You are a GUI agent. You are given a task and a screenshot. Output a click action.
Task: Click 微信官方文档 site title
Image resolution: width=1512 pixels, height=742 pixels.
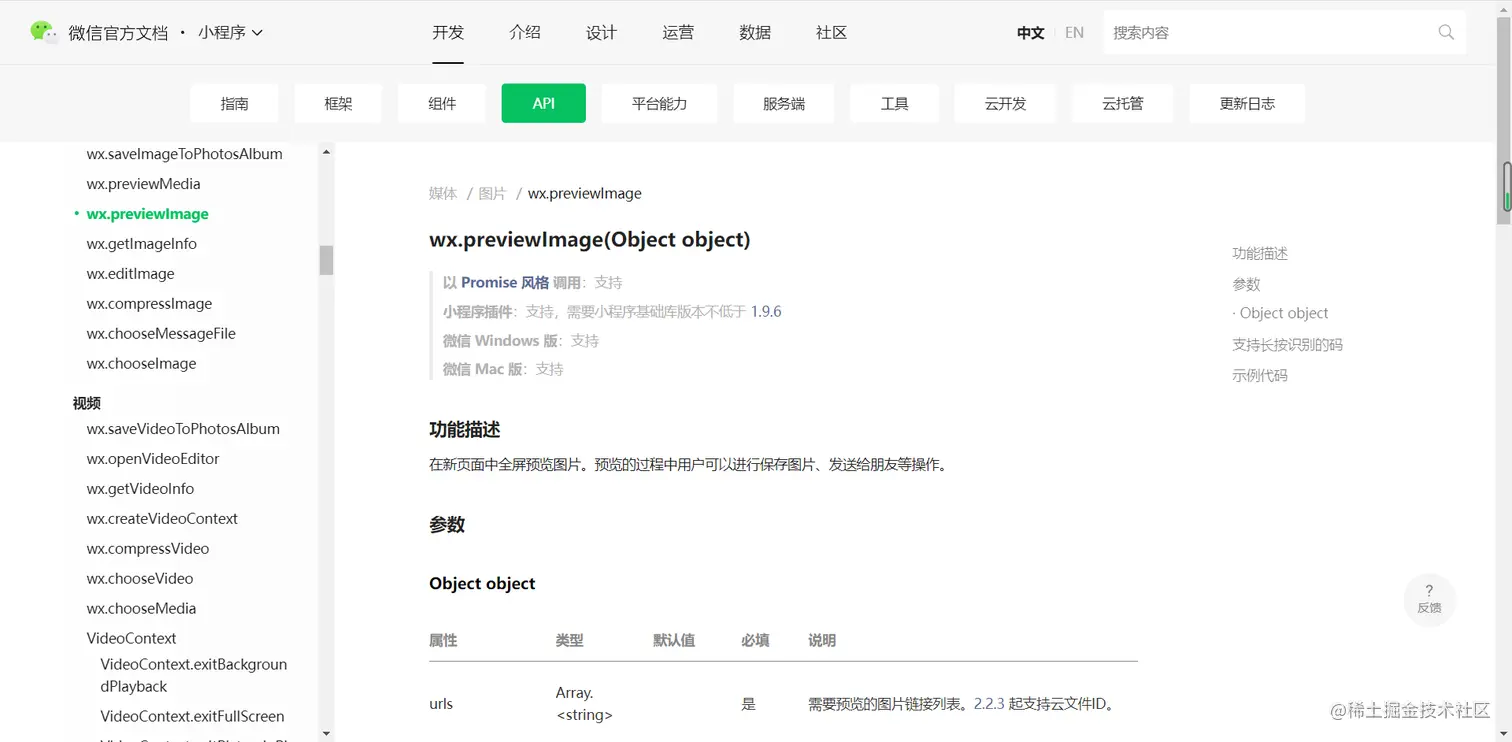pos(118,33)
